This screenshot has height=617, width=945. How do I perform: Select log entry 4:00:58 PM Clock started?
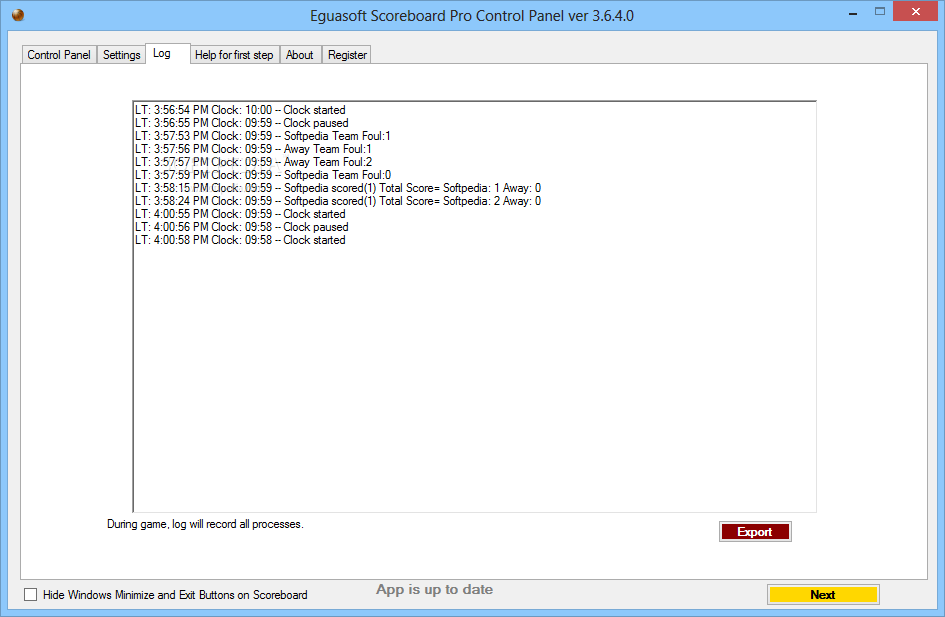(240, 240)
